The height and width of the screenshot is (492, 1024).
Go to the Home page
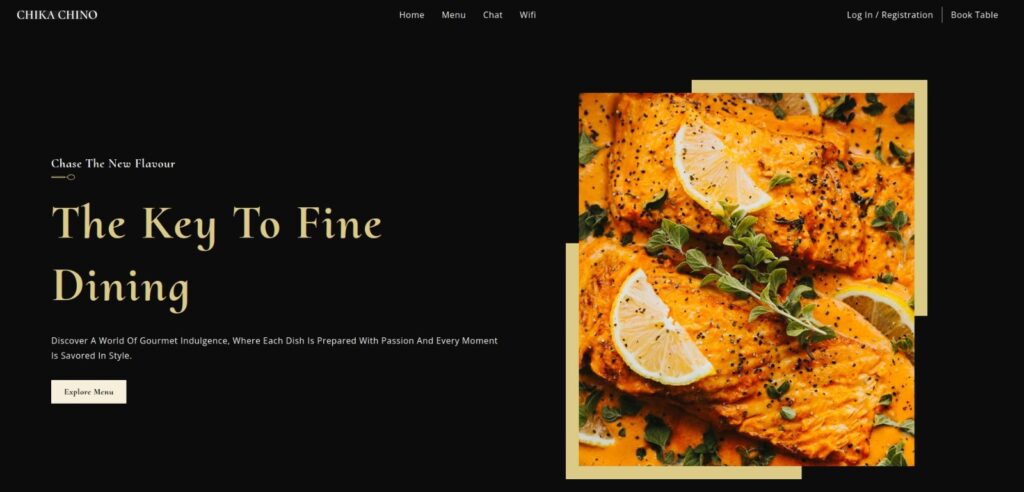411,15
